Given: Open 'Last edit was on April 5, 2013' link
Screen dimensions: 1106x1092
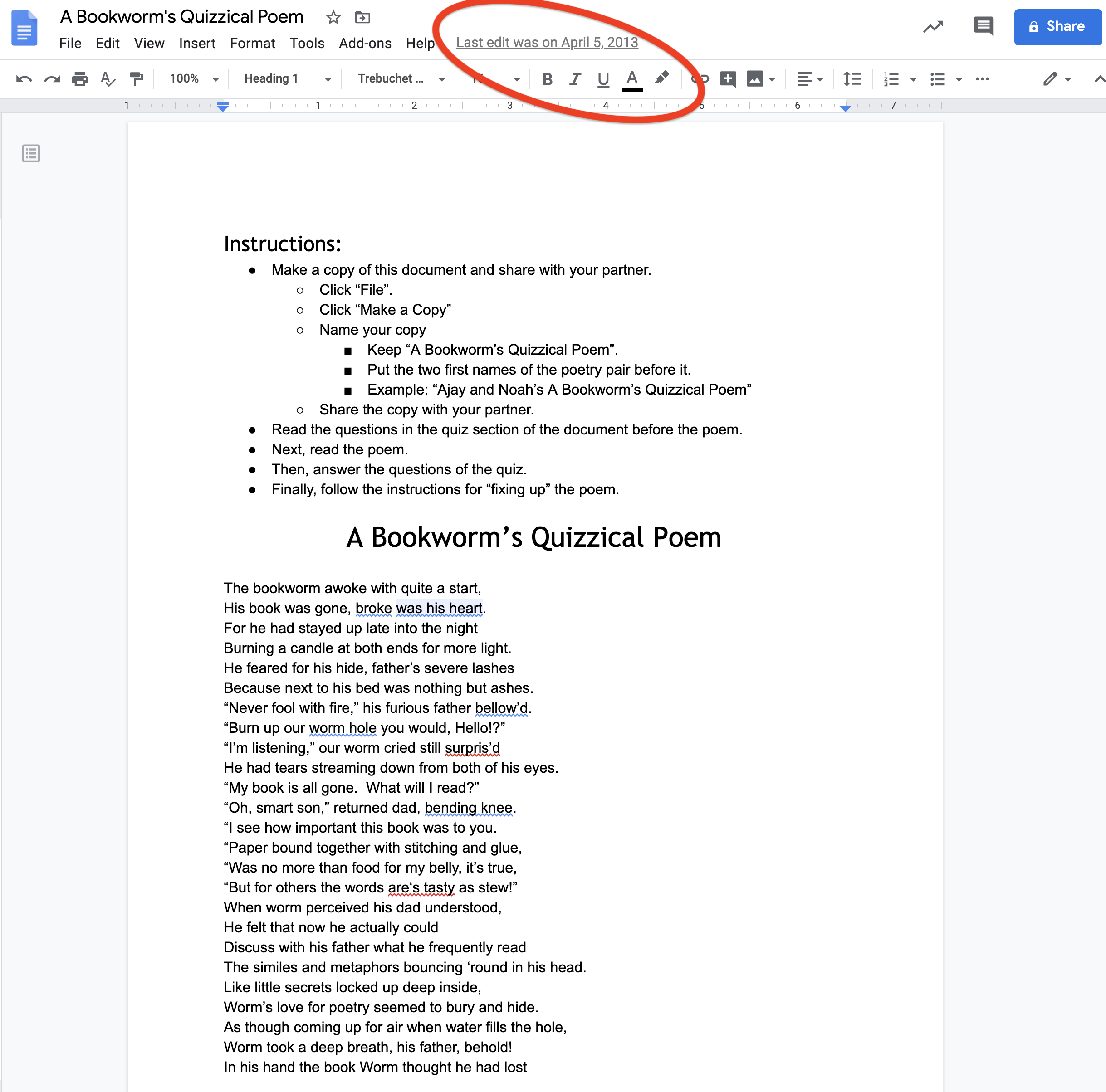Looking at the screenshot, I should (547, 43).
